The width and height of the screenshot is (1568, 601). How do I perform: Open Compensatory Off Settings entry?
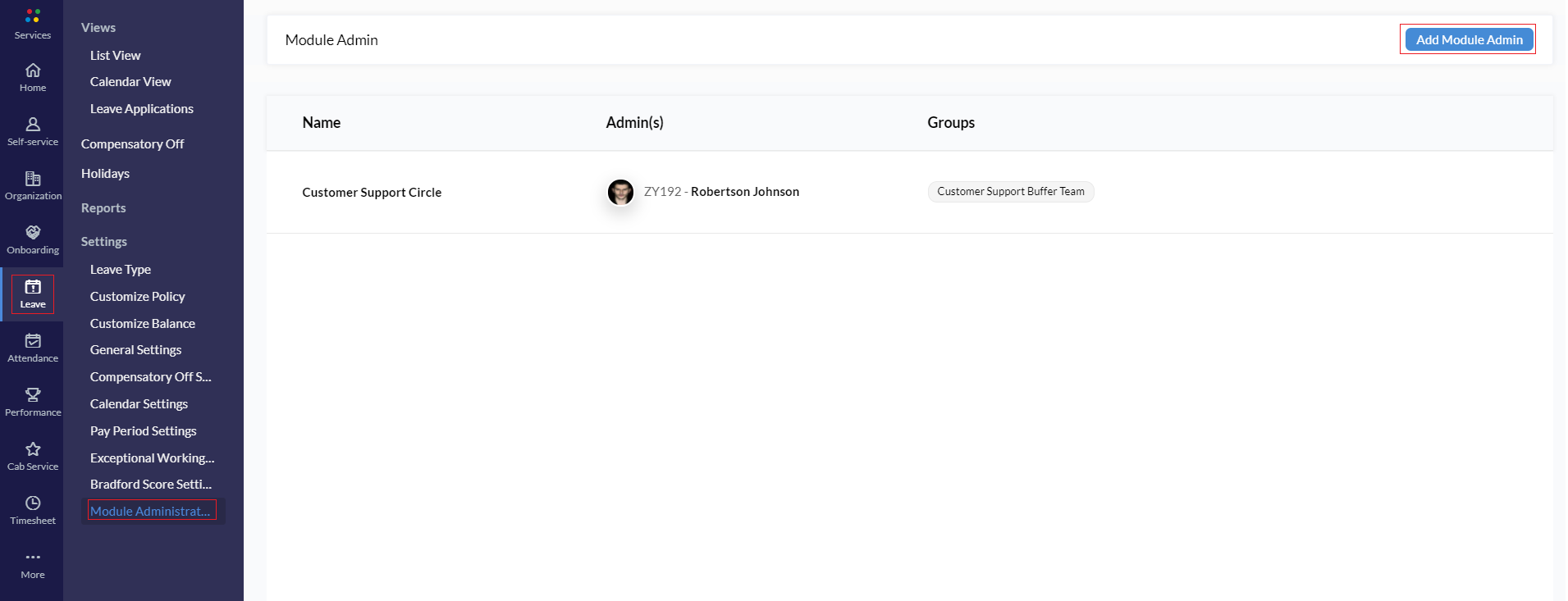point(151,377)
